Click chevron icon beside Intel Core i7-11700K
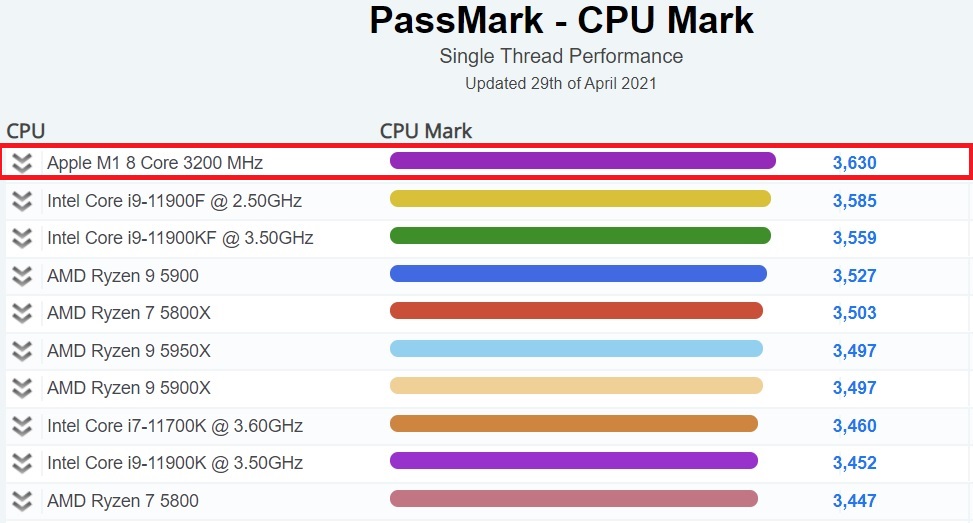 point(23,426)
